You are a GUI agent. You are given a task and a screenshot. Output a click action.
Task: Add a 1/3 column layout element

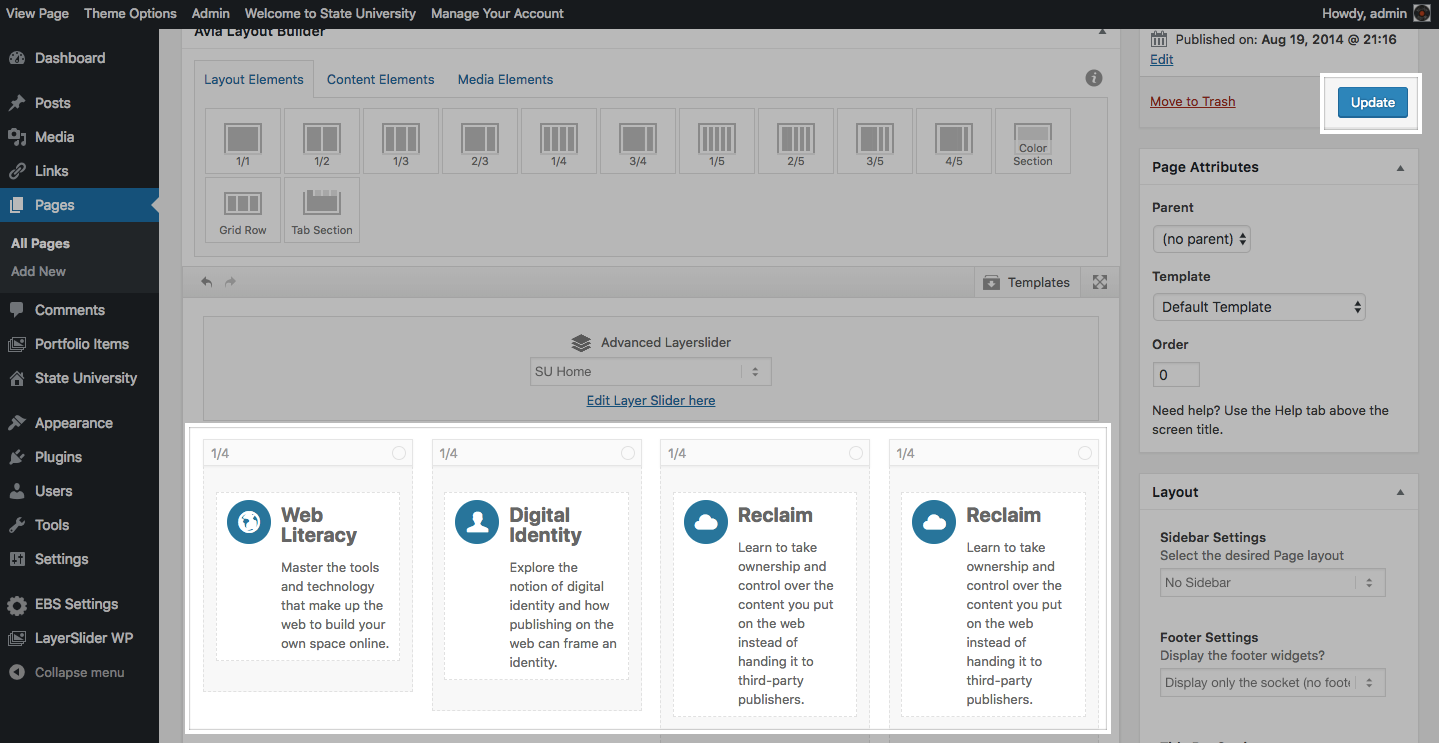coord(400,141)
